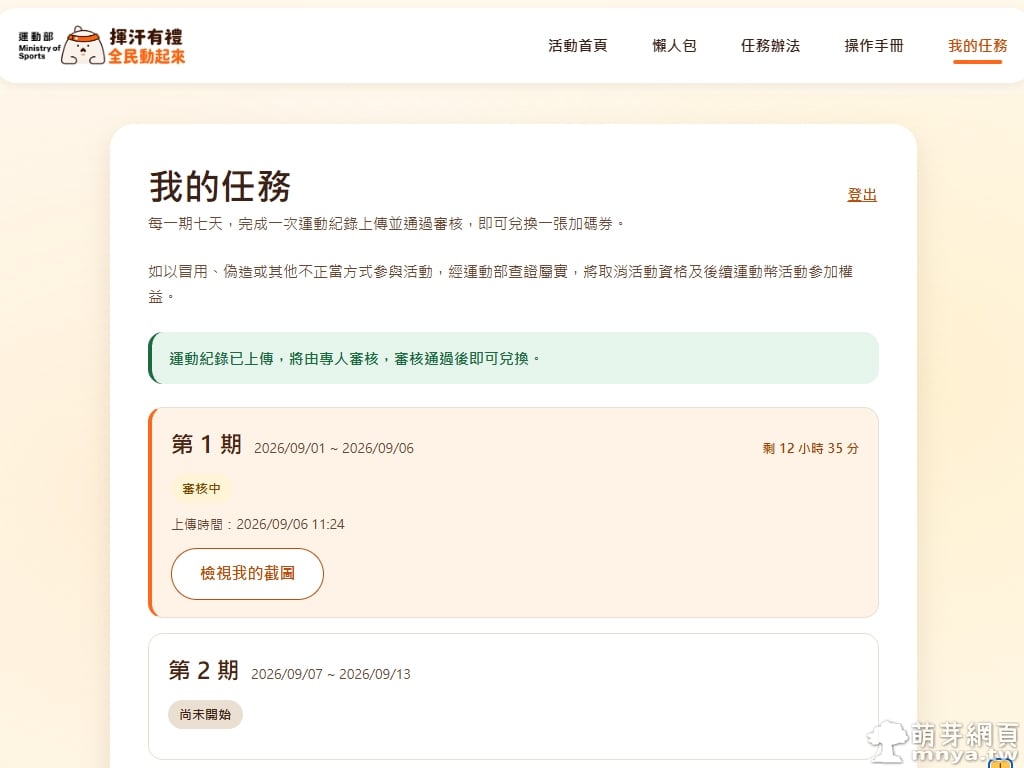Viewport: 1024px width, 768px height.
Task: Click the 第 1 期 period heading
Action: tap(206, 445)
